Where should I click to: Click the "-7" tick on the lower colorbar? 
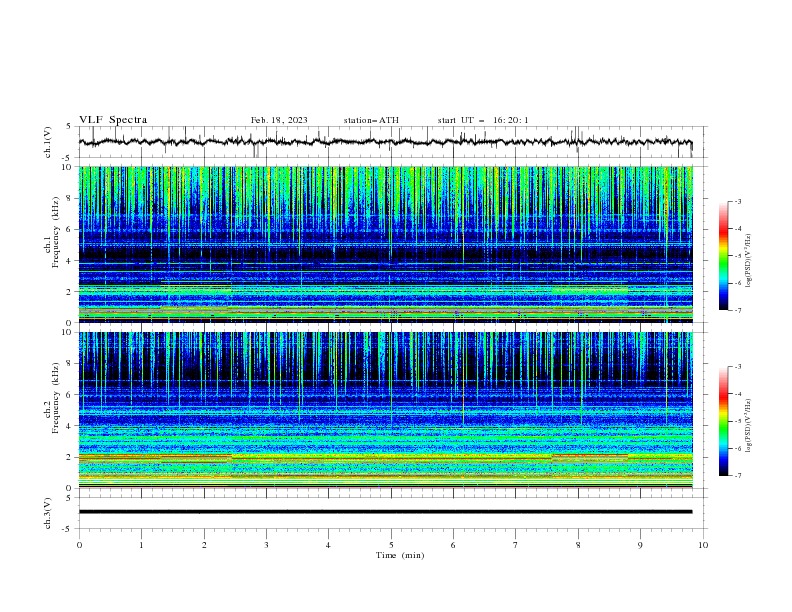(737, 476)
